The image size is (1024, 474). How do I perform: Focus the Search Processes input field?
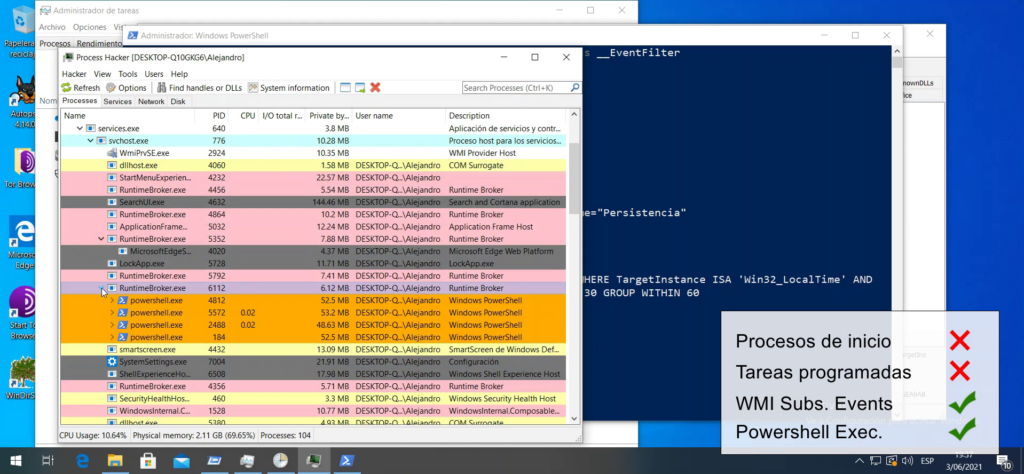[x=516, y=87]
